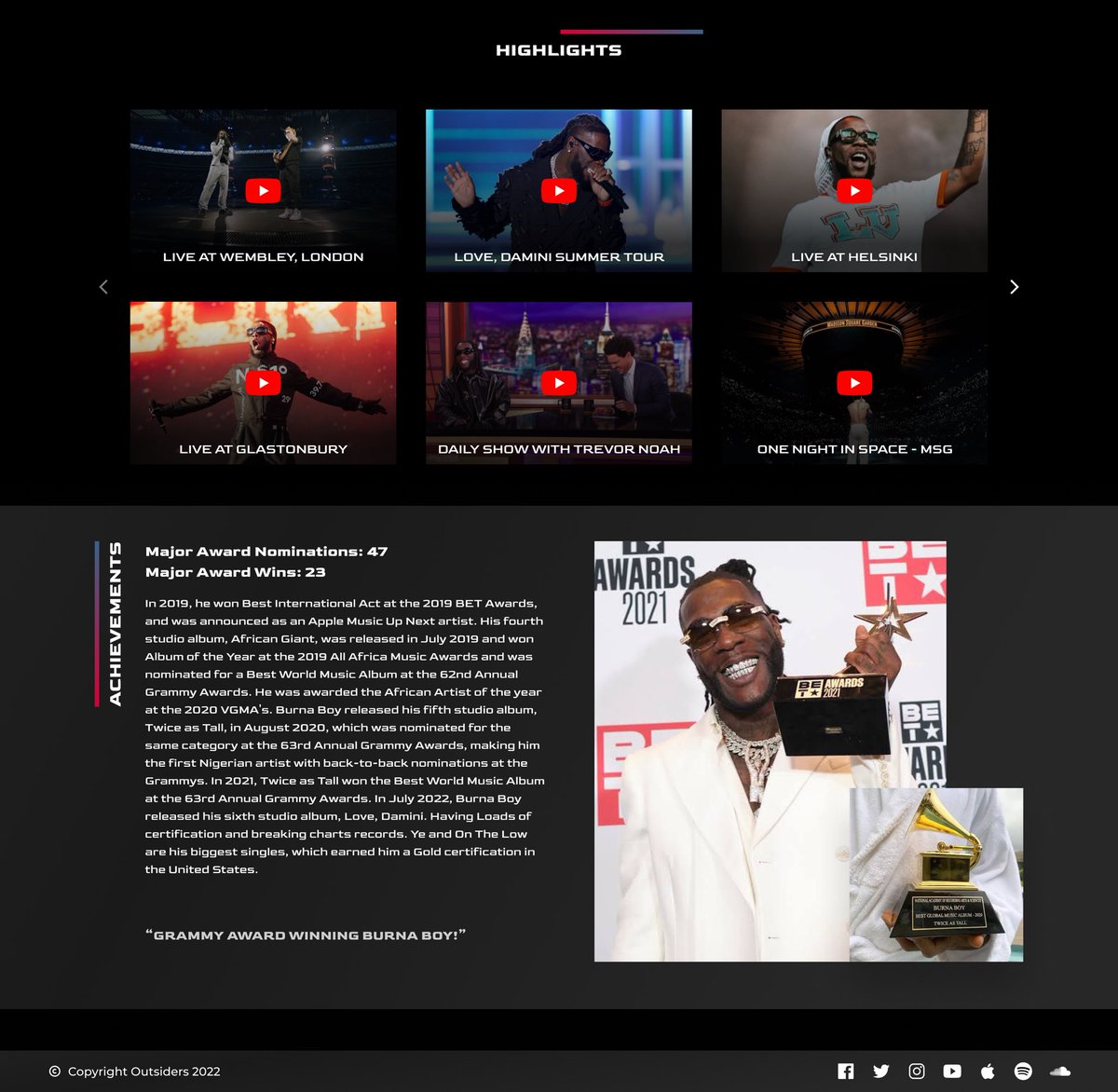Screen dimensions: 1118x1092
Task: Open the YouTube icon in footer
Action: [952, 1072]
